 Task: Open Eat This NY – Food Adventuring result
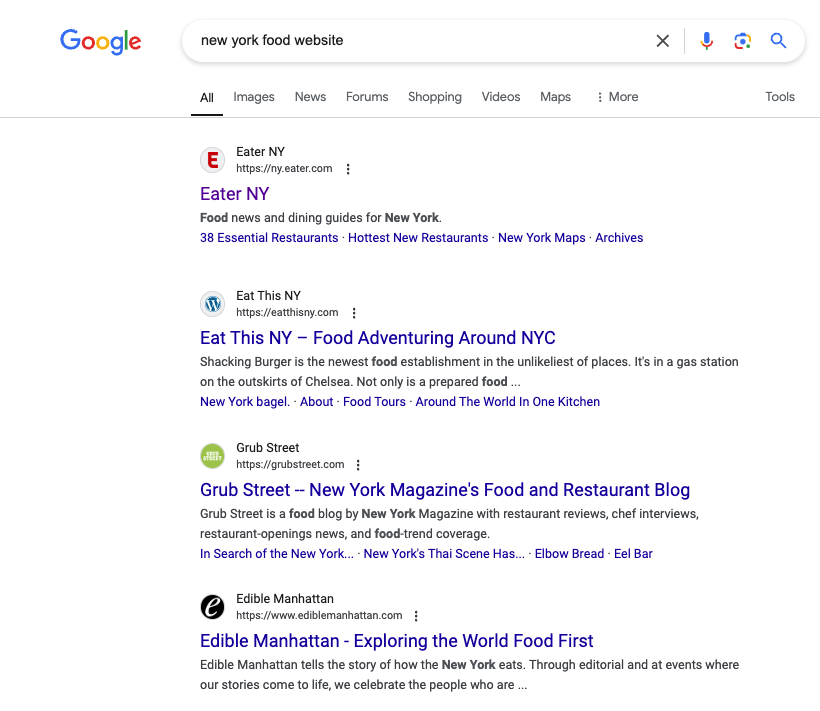[378, 338]
